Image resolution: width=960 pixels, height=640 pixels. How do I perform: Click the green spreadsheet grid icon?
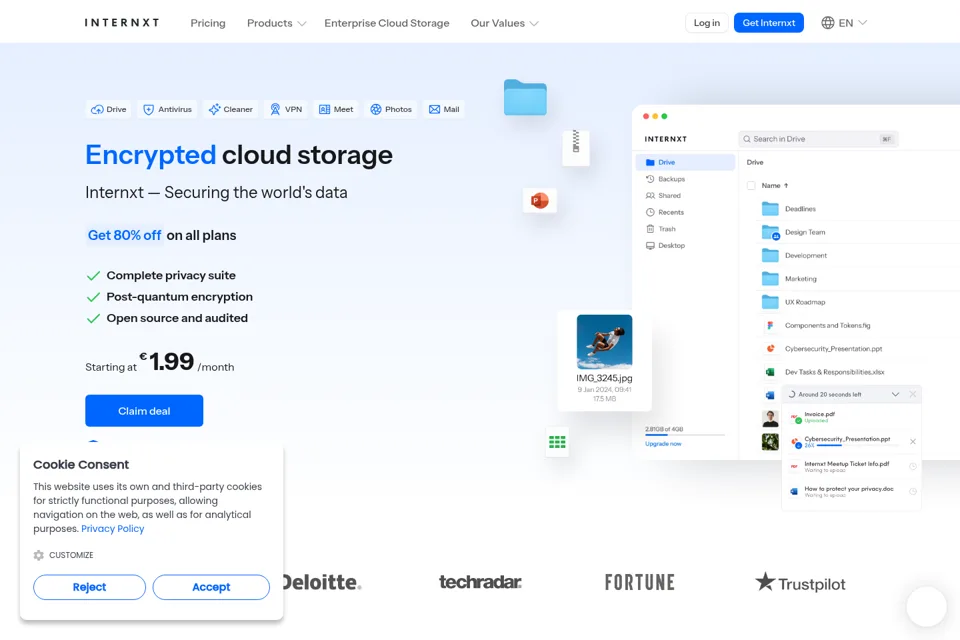click(557, 442)
